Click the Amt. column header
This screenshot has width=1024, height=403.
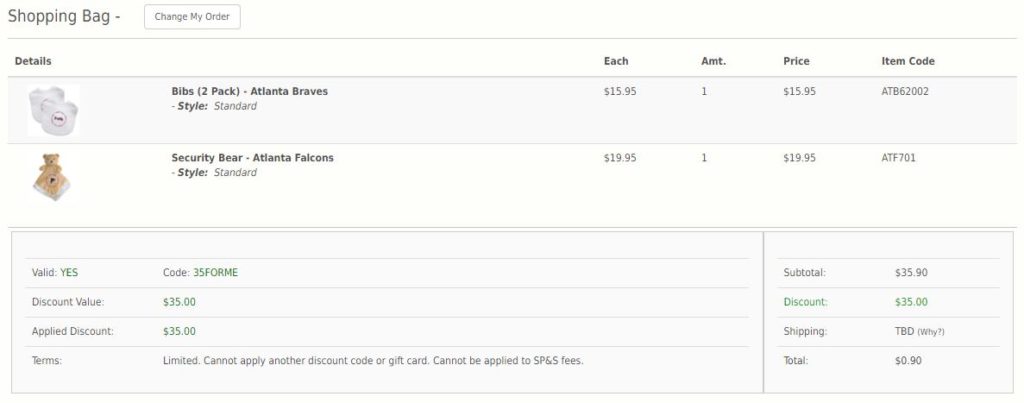(713, 61)
